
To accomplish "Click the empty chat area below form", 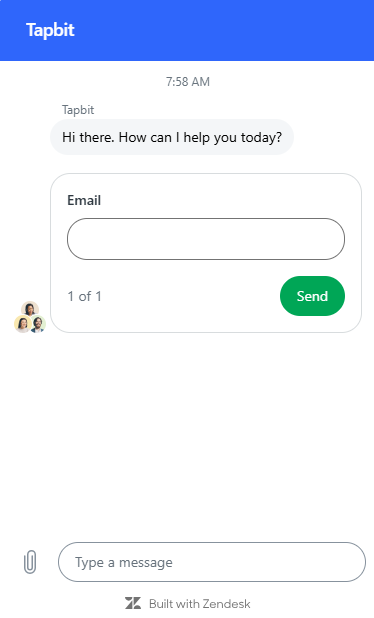I will (187, 434).
